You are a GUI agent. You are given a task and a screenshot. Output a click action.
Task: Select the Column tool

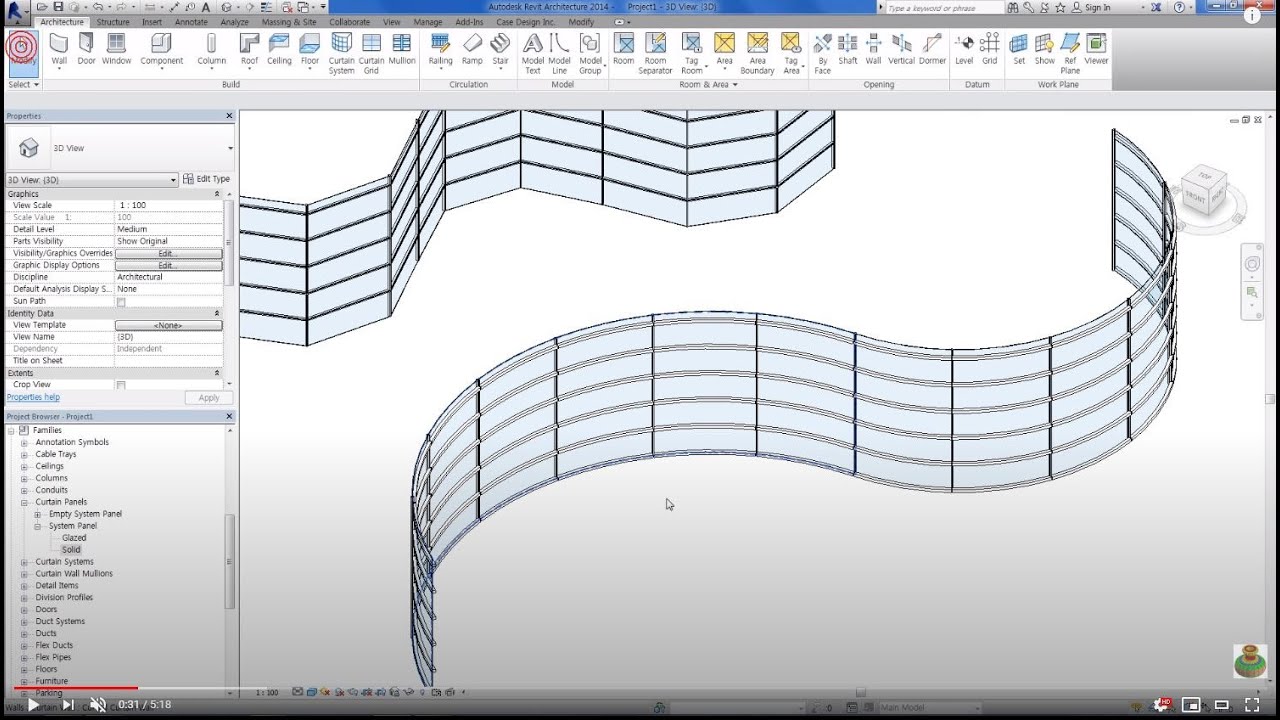pos(211,49)
